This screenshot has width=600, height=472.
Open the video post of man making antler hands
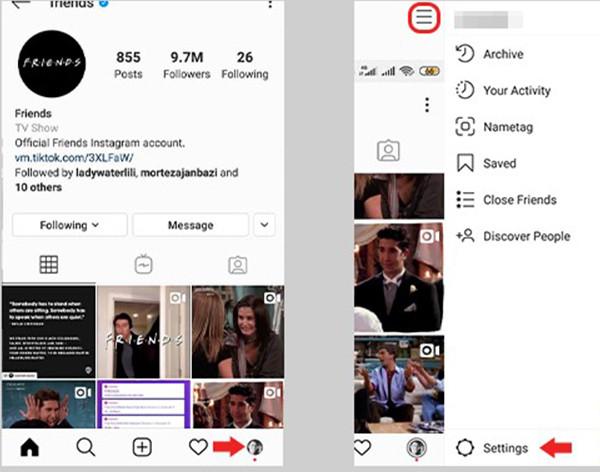point(49,404)
